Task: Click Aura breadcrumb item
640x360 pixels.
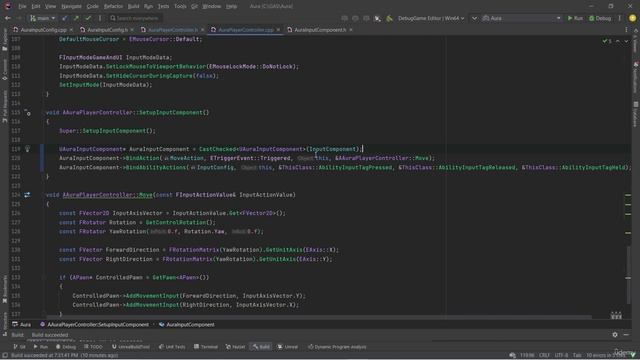Action: tap(22, 324)
